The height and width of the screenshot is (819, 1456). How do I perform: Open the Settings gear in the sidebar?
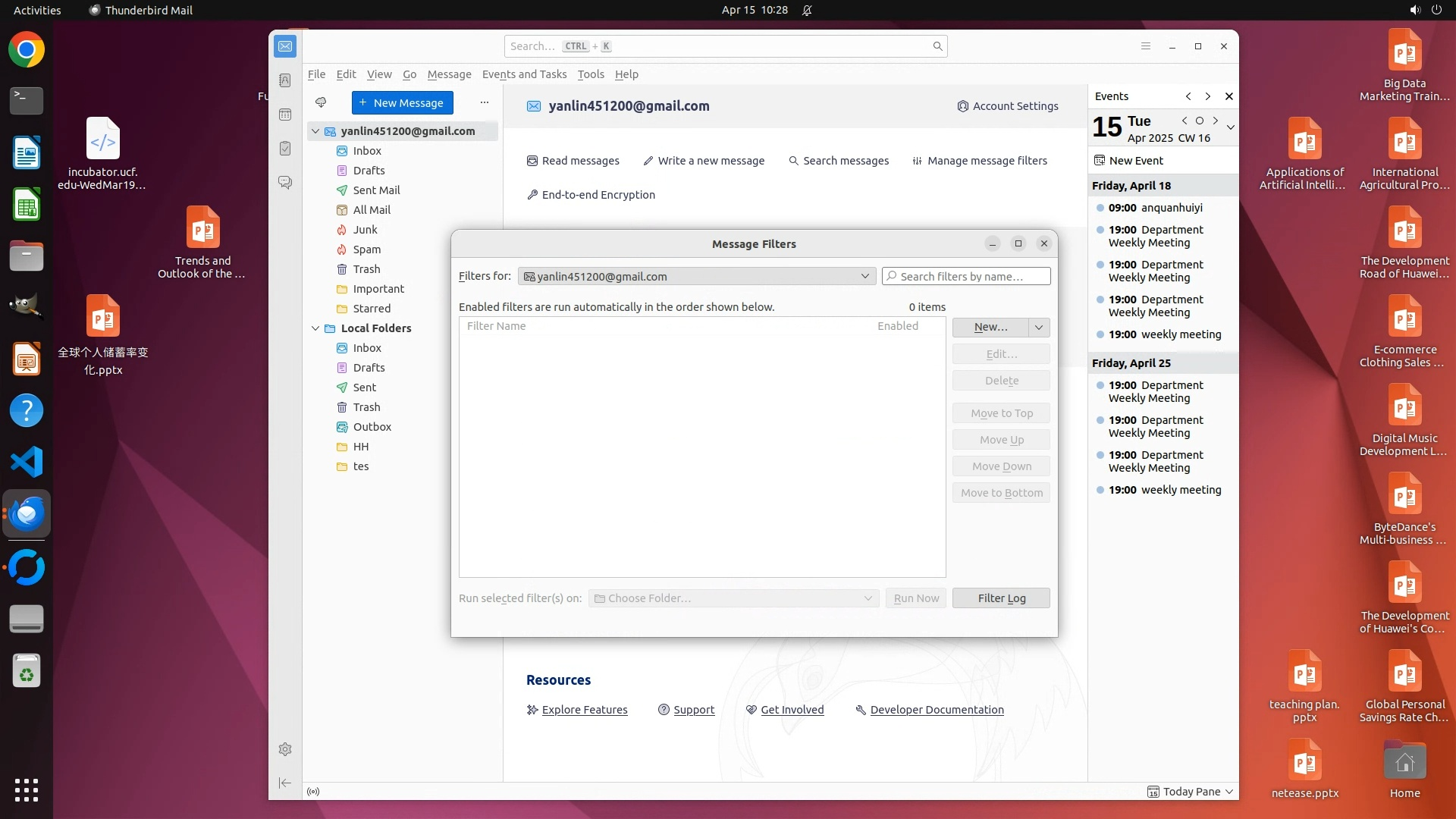tap(285, 749)
